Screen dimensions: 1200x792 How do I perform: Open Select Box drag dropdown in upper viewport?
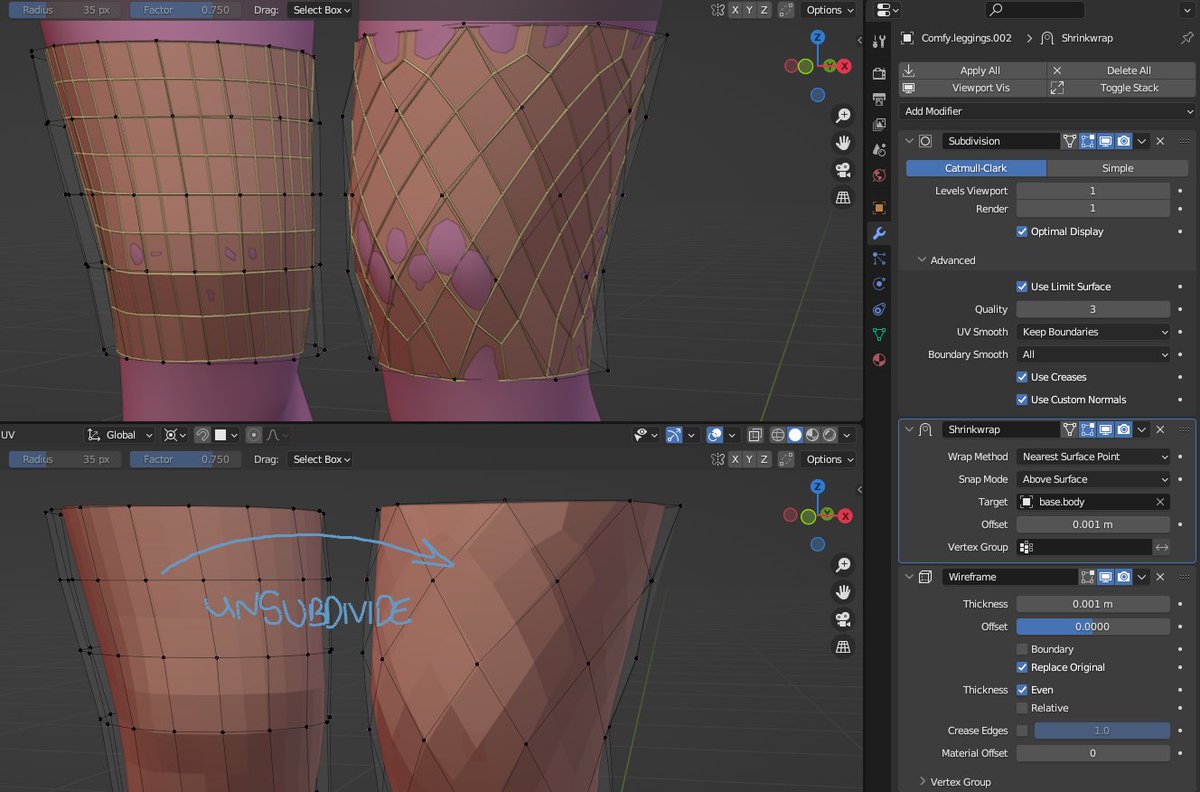pos(320,10)
